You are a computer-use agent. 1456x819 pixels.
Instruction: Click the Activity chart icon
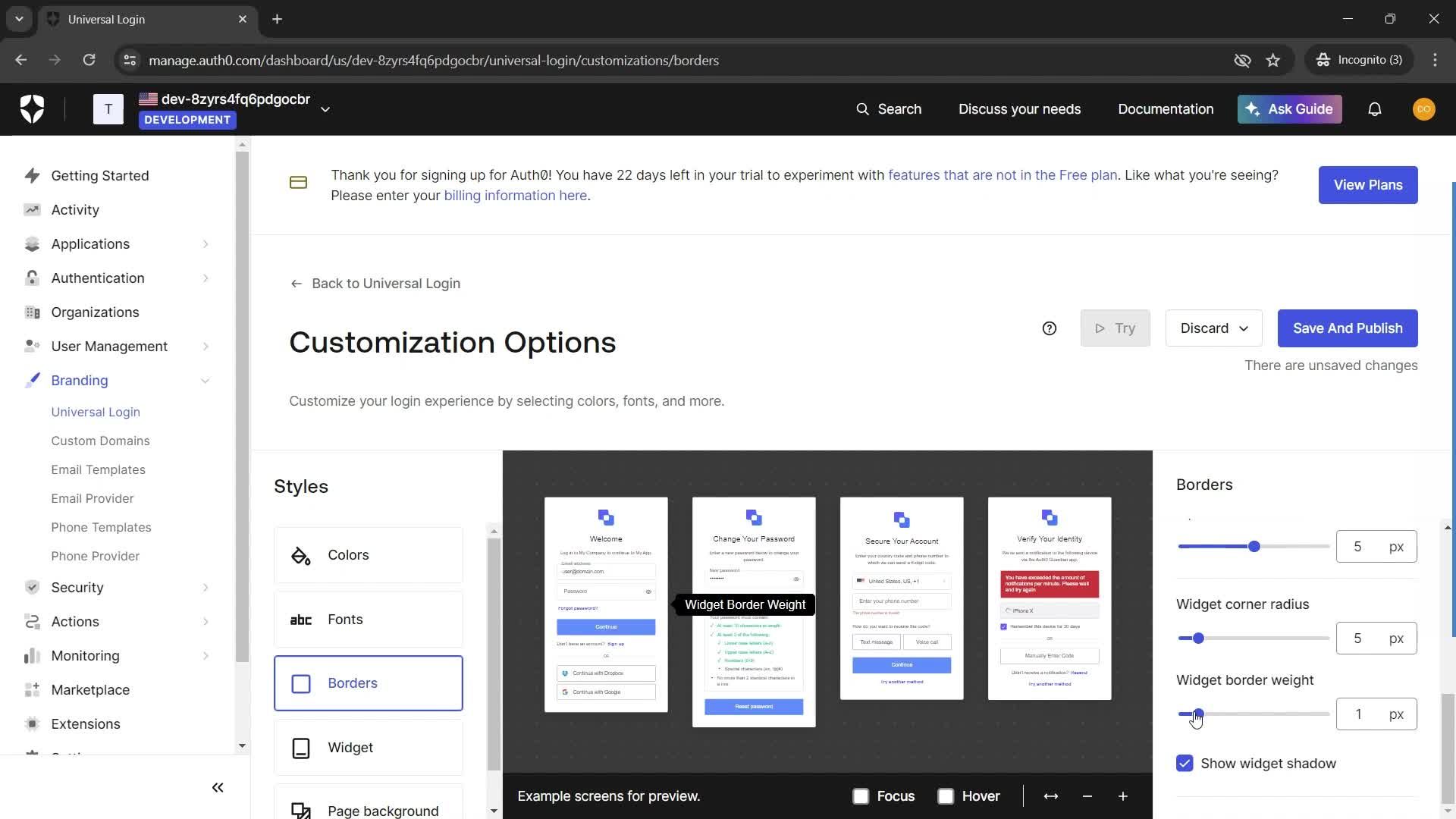click(32, 210)
